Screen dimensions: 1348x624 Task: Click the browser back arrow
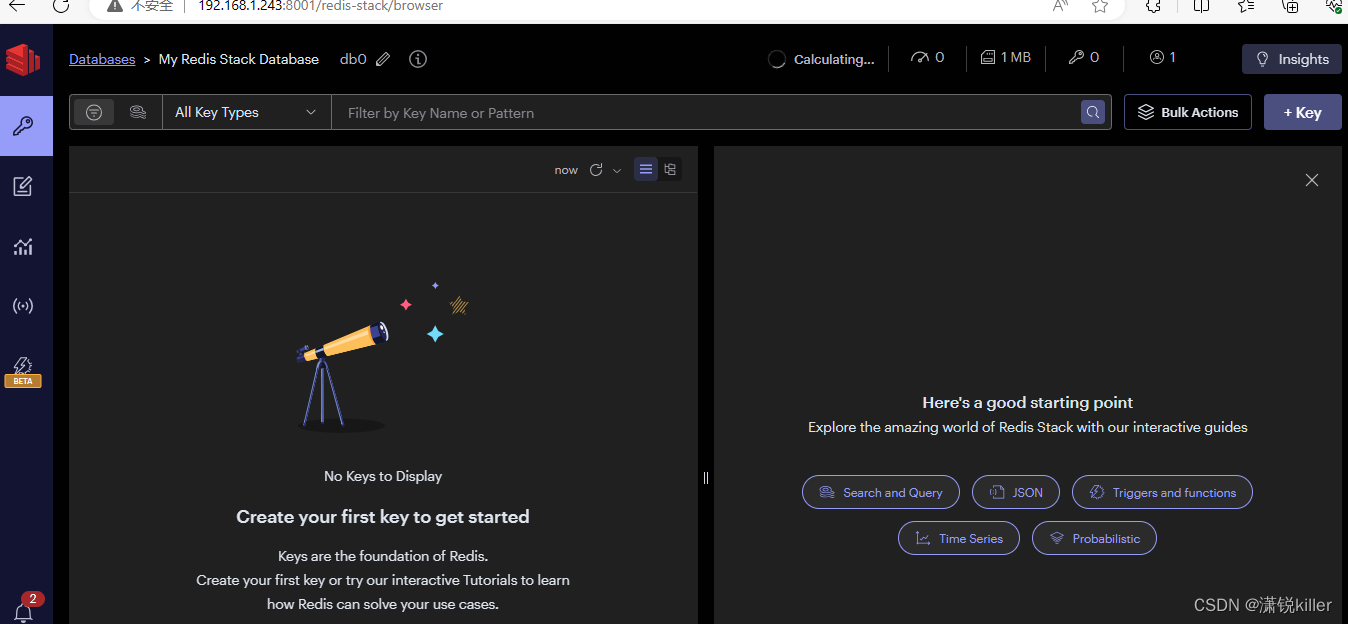(x=17, y=5)
